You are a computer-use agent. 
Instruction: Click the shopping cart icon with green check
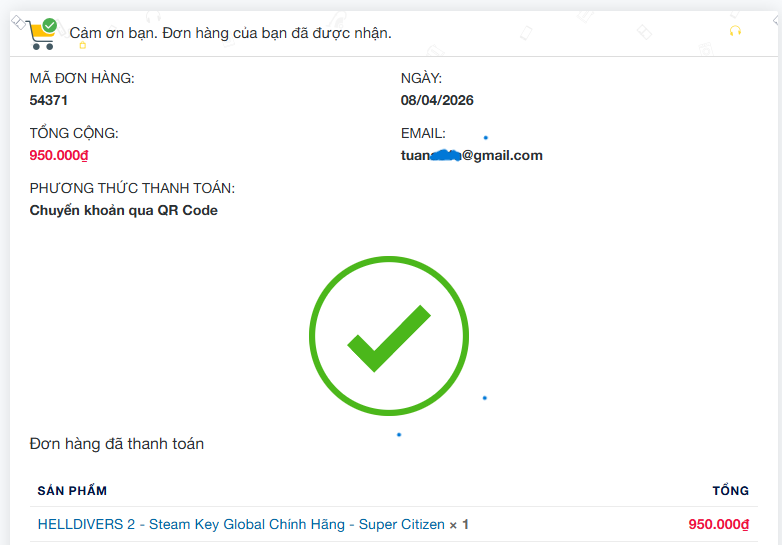click(x=41, y=33)
